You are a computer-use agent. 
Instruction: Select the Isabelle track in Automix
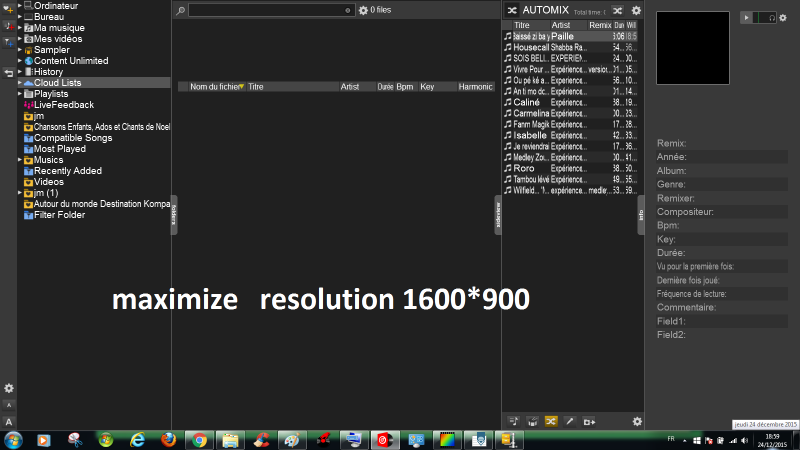tap(570, 135)
